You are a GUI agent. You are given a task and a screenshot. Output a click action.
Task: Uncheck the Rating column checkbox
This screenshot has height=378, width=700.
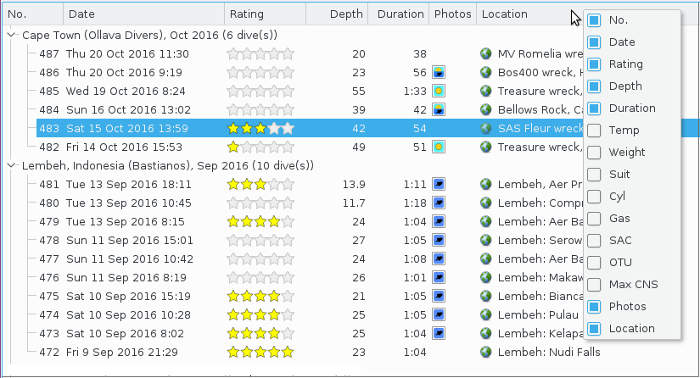pyautogui.click(x=594, y=64)
